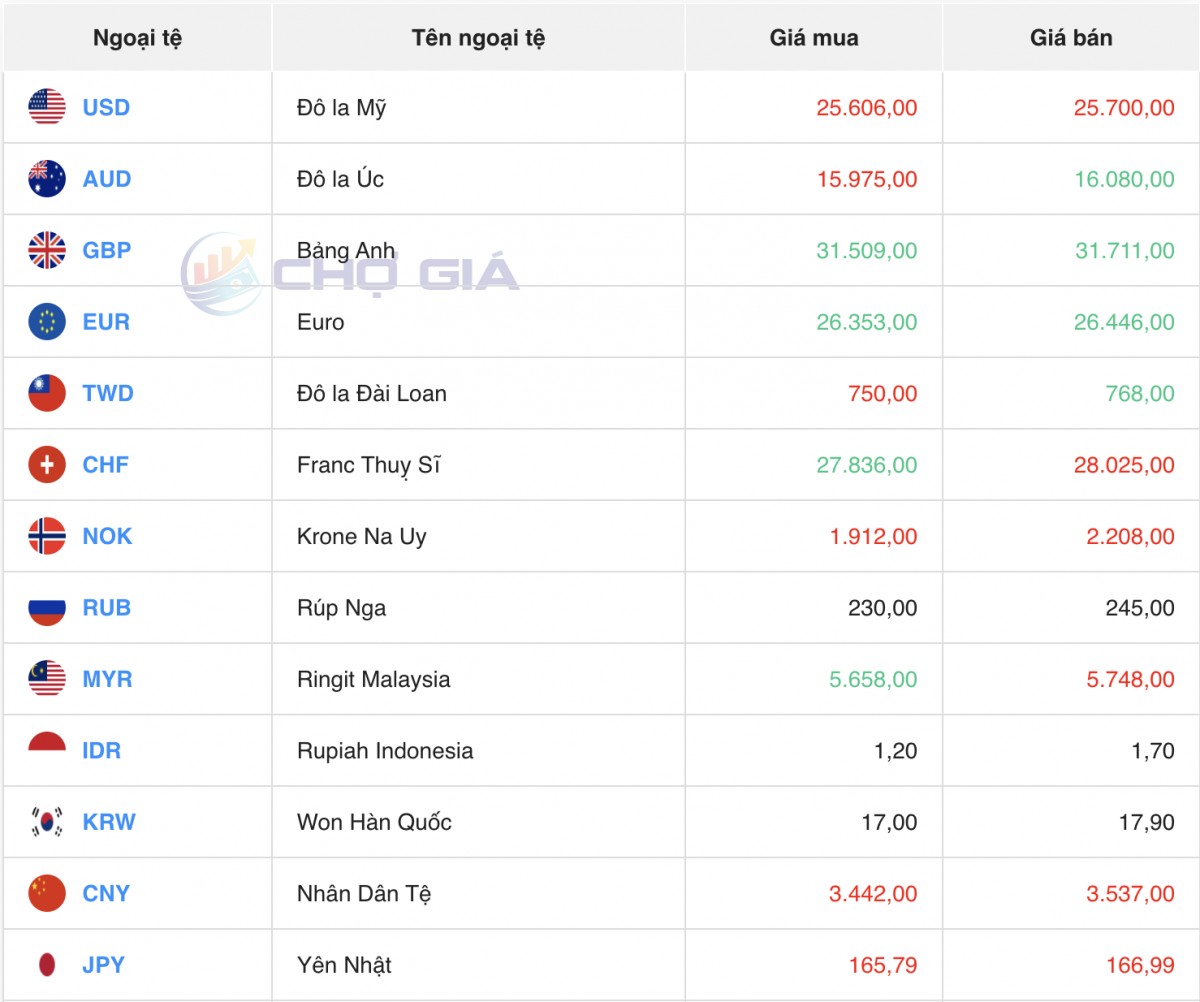Click the China flag icon

pyautogui.click(x=47, y=893)
